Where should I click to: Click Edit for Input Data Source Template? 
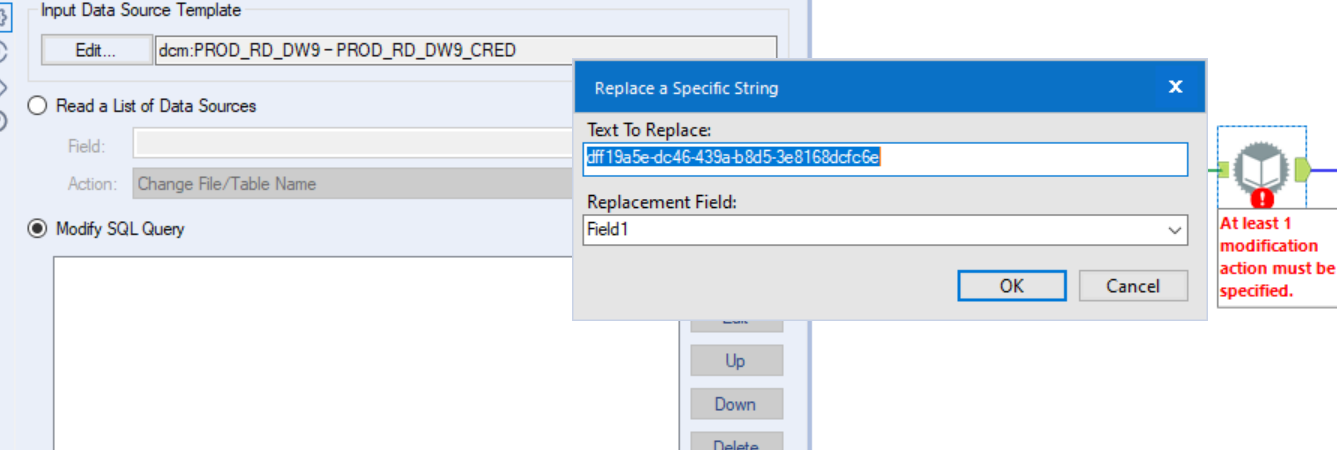click(x=96, y=50)
